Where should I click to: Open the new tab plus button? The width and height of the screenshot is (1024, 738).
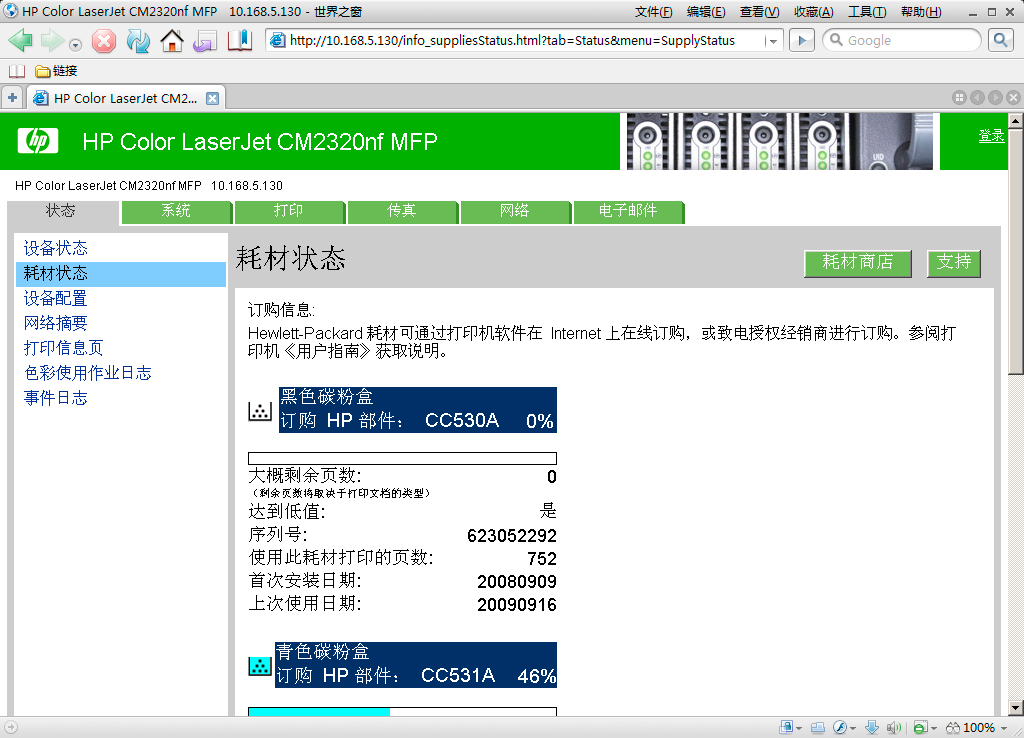[x=12, y=98]
